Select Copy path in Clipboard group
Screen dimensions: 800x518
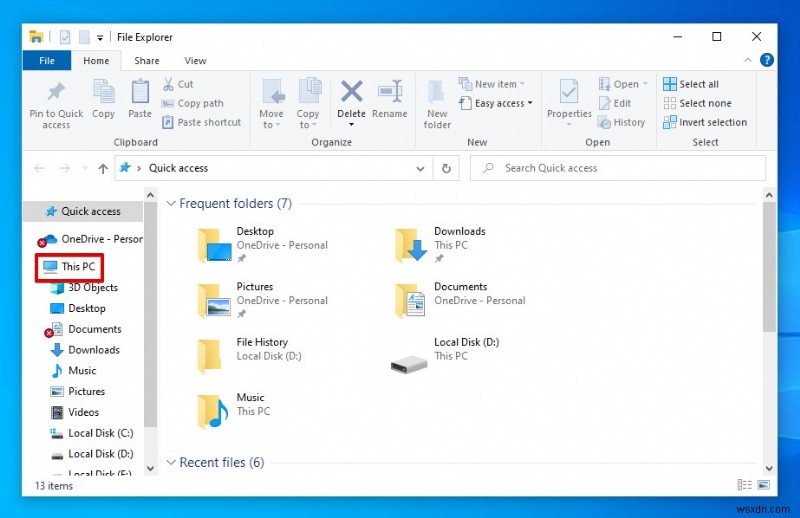pyautogui.click(x=193, y=103)
